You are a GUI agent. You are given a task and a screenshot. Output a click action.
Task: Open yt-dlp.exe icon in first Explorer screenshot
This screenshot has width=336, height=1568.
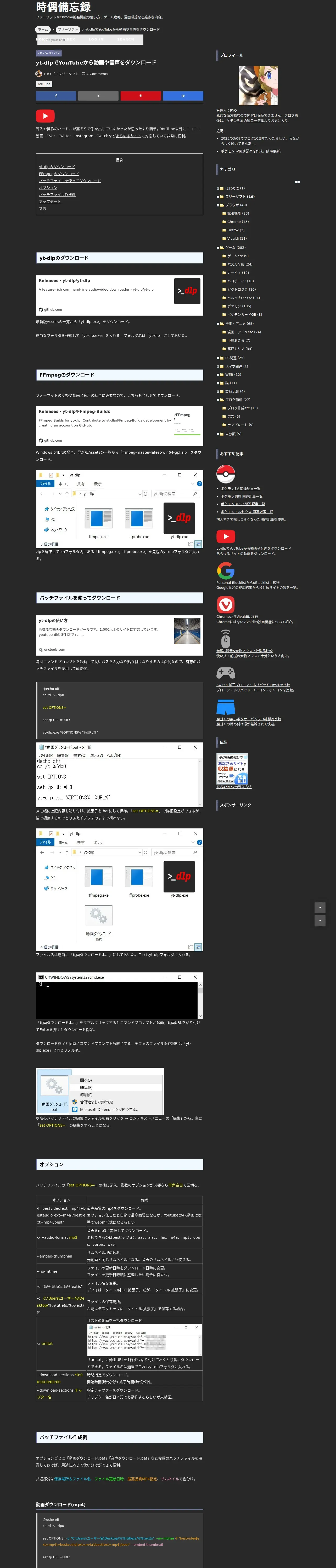click(179, 518)
